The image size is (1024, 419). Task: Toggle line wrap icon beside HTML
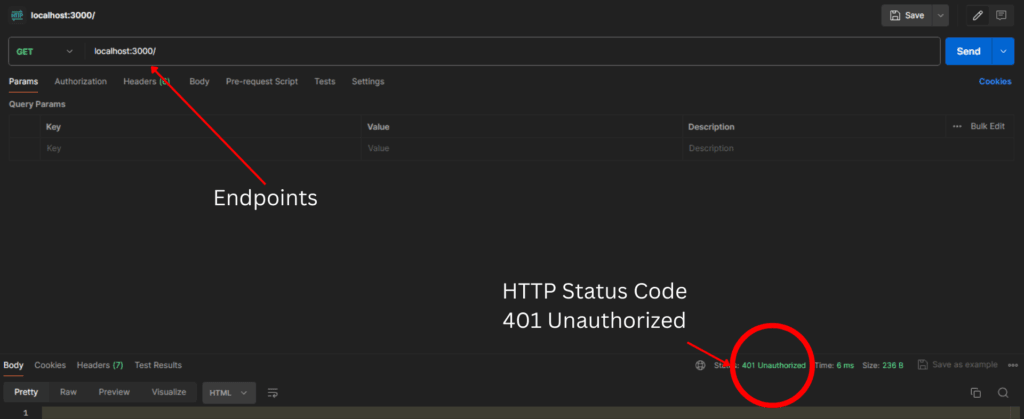pyautogui.click(x=272, y=393)
